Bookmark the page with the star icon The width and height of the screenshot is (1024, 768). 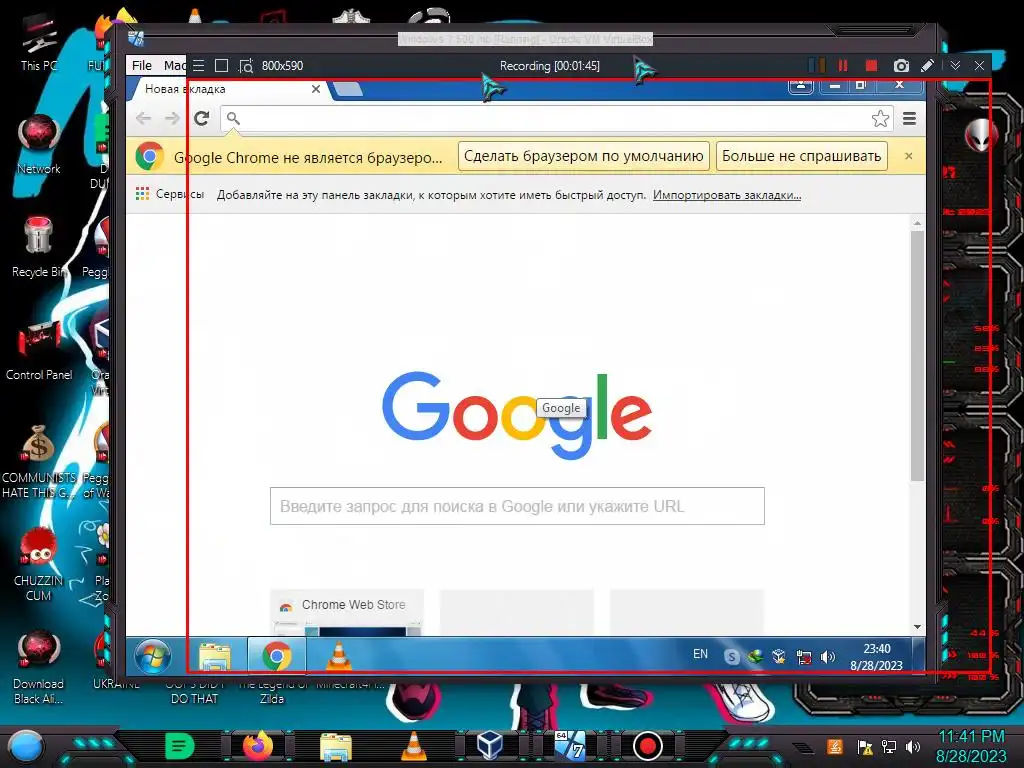[880, 118]
